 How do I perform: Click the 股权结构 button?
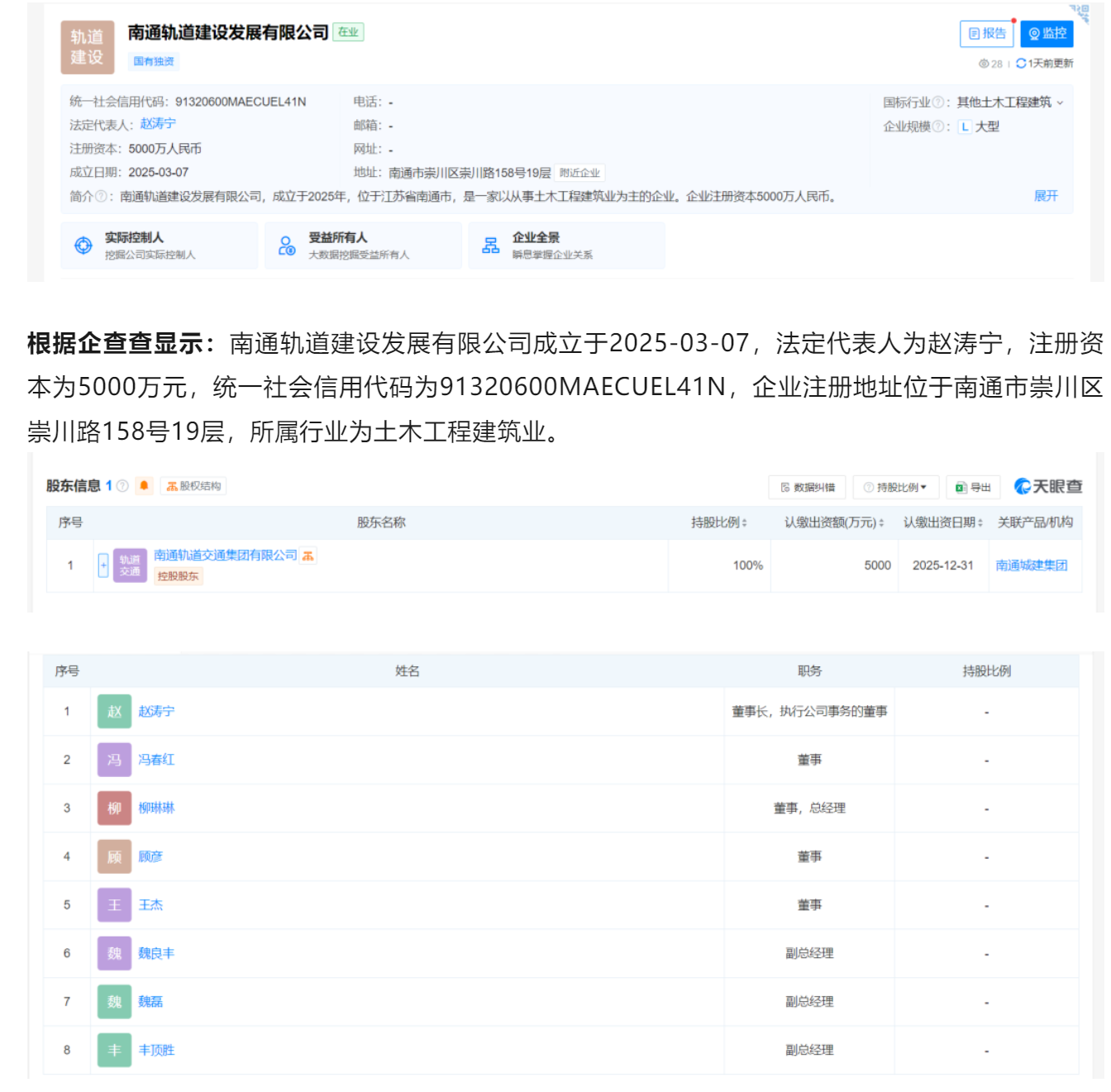click(x=193, y=486)
